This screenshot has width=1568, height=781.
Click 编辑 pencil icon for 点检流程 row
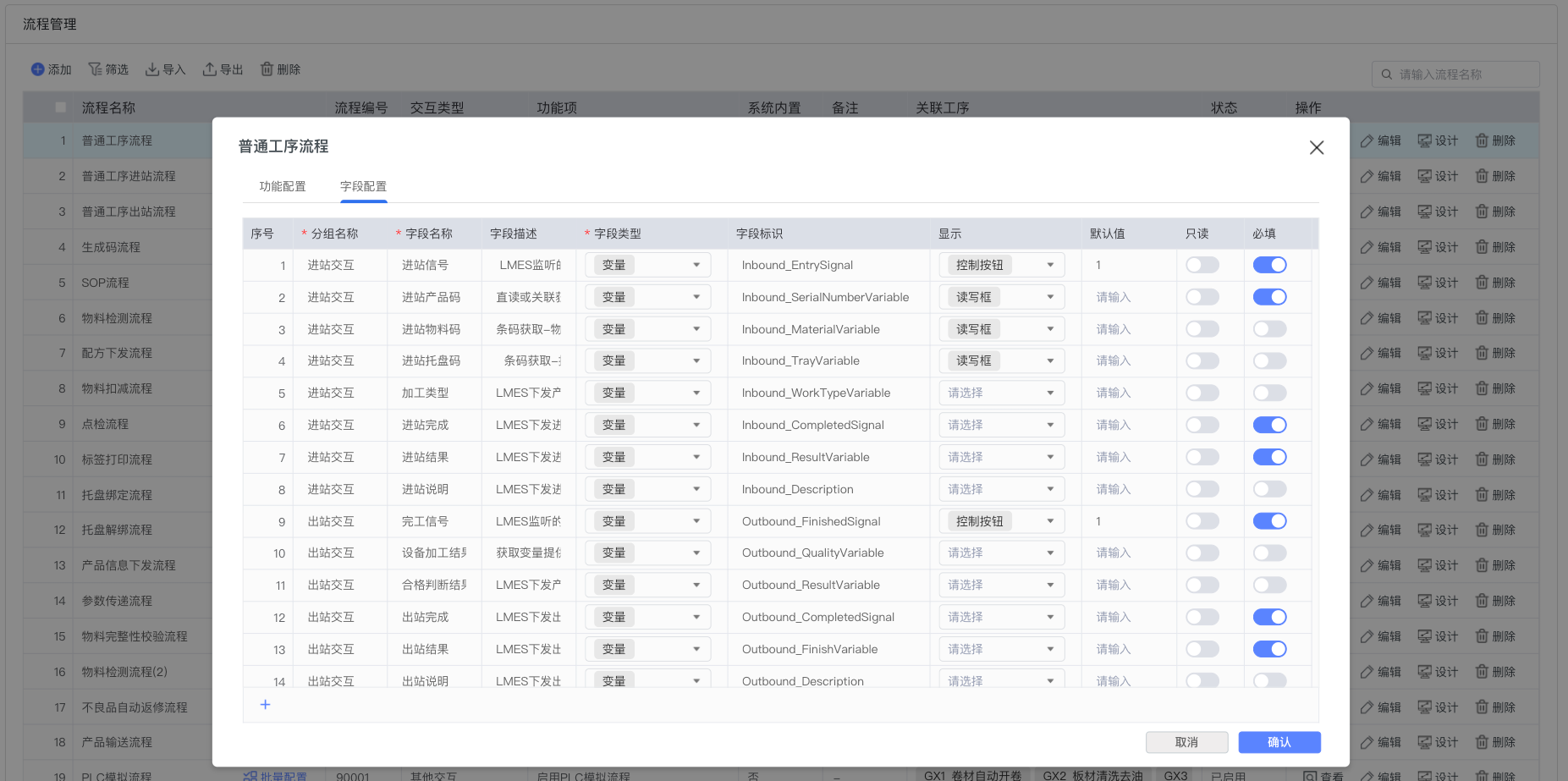[x=1367, y=424]
